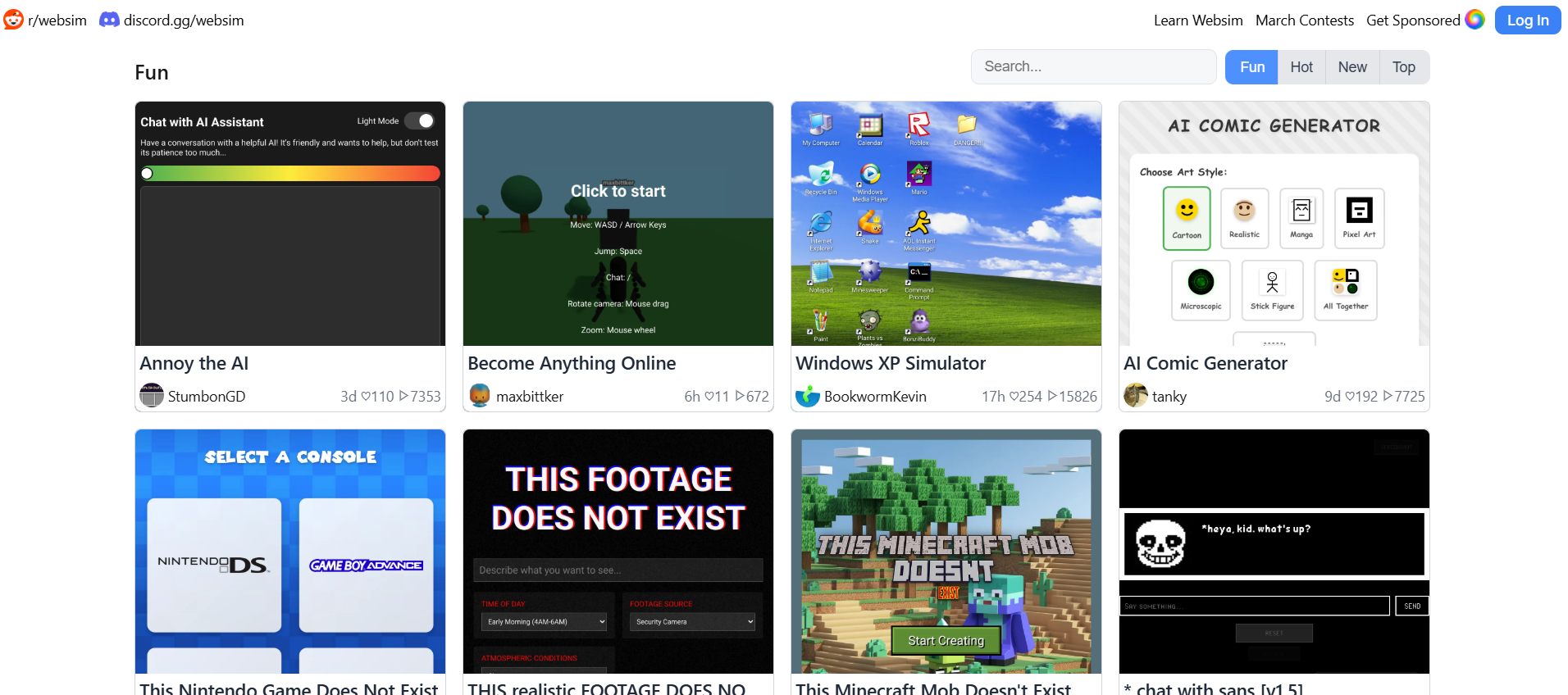Open the discord.gg/websim link text
1568x695 pixels.
[184, 20]
